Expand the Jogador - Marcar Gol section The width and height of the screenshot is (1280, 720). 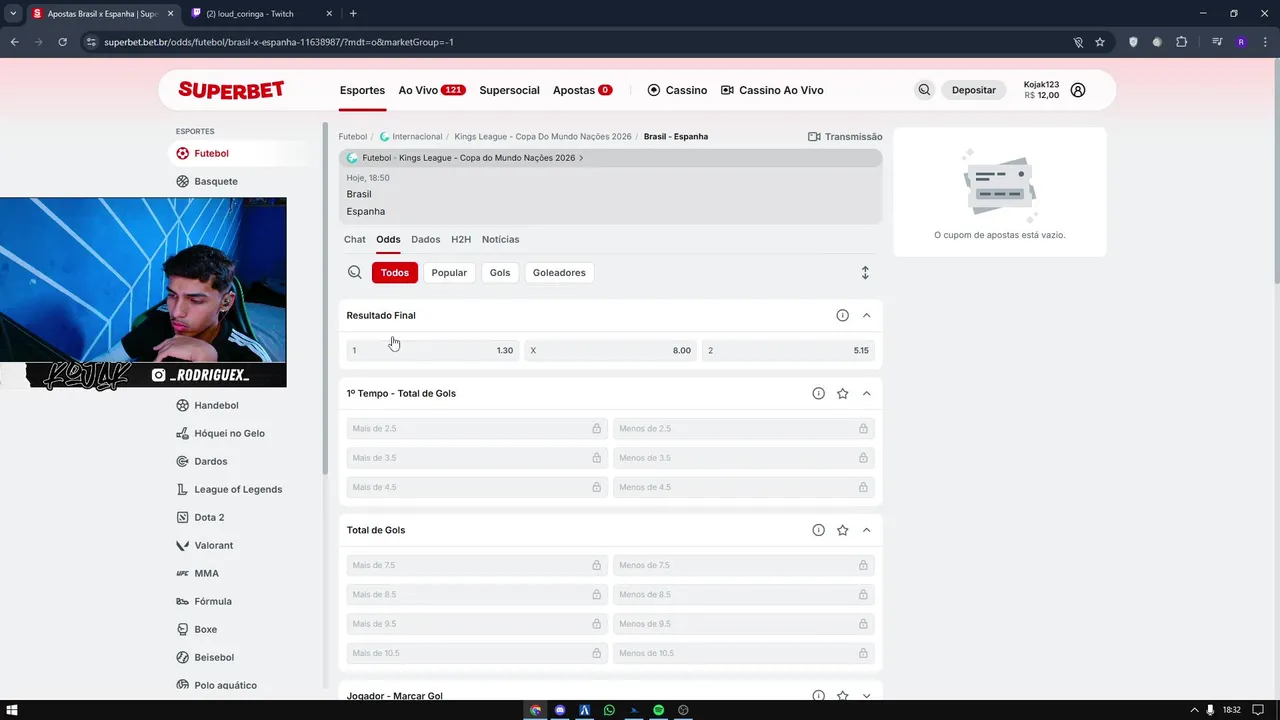866,695
